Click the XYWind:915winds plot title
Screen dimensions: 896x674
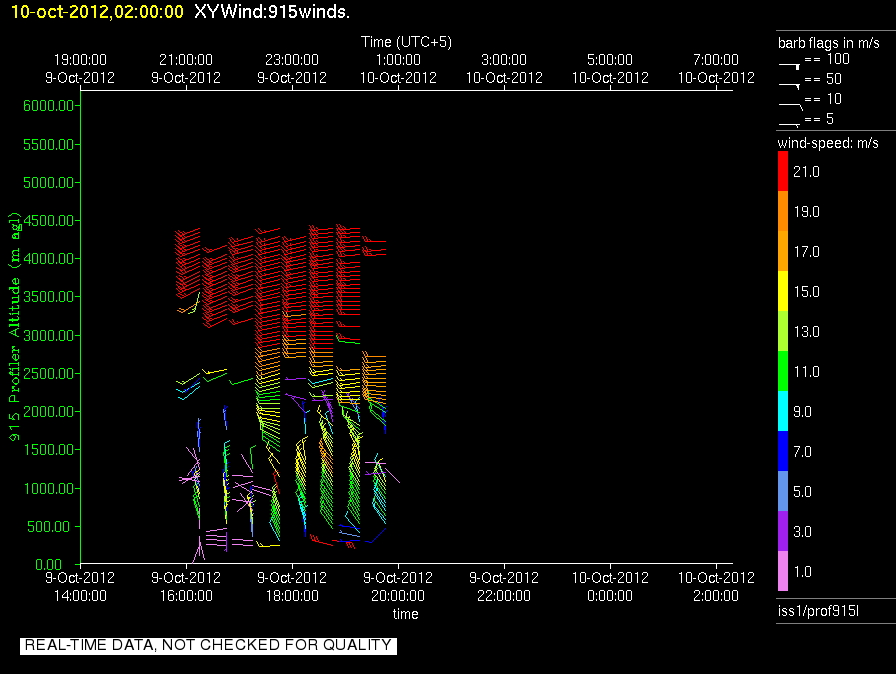pyautogui.click(x=271, y=11)
